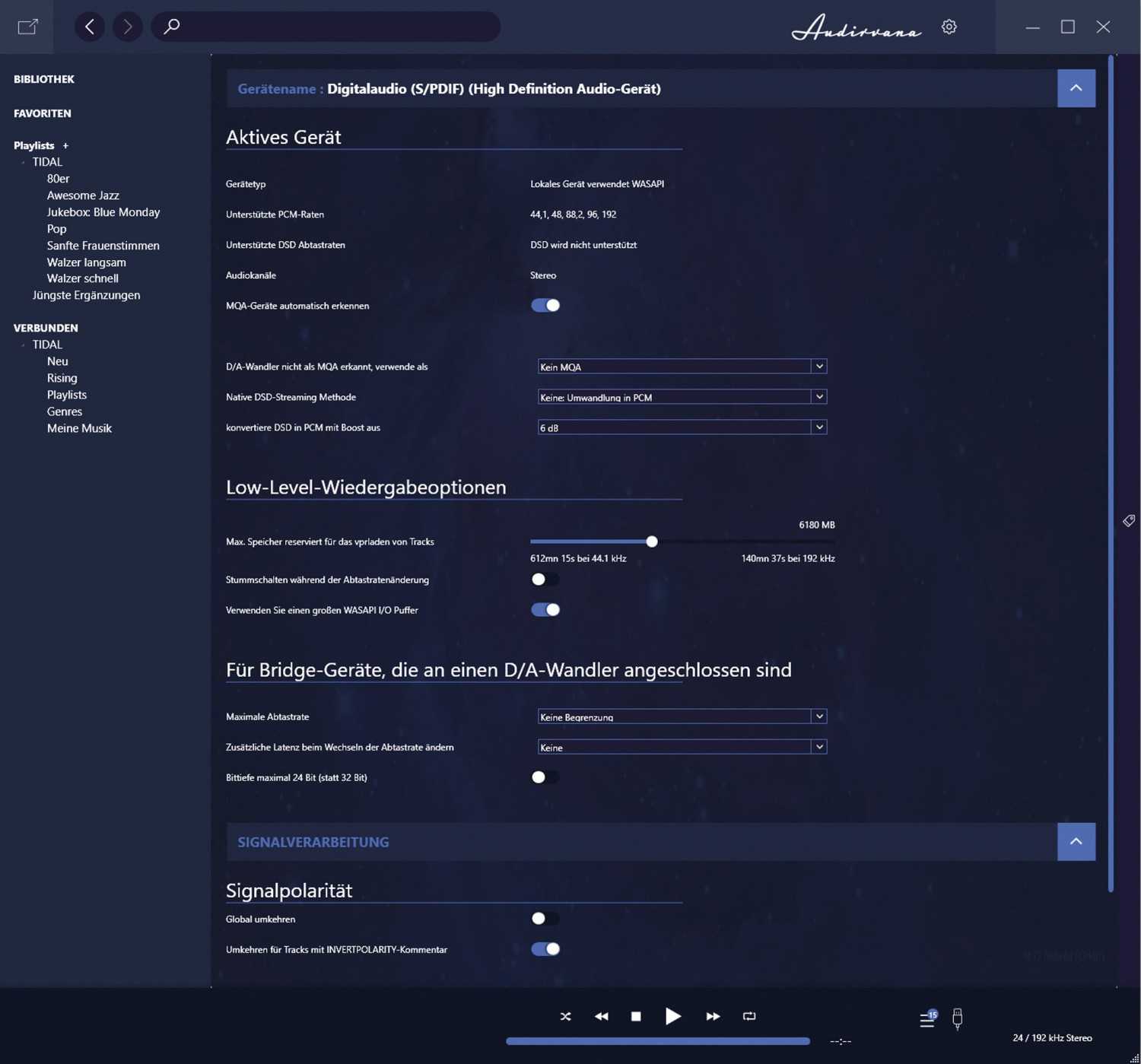Open Playlists under VERBUNDEN TIDAL
The width and height of the screenshot is (1141, 1064).
click(67, 395)
